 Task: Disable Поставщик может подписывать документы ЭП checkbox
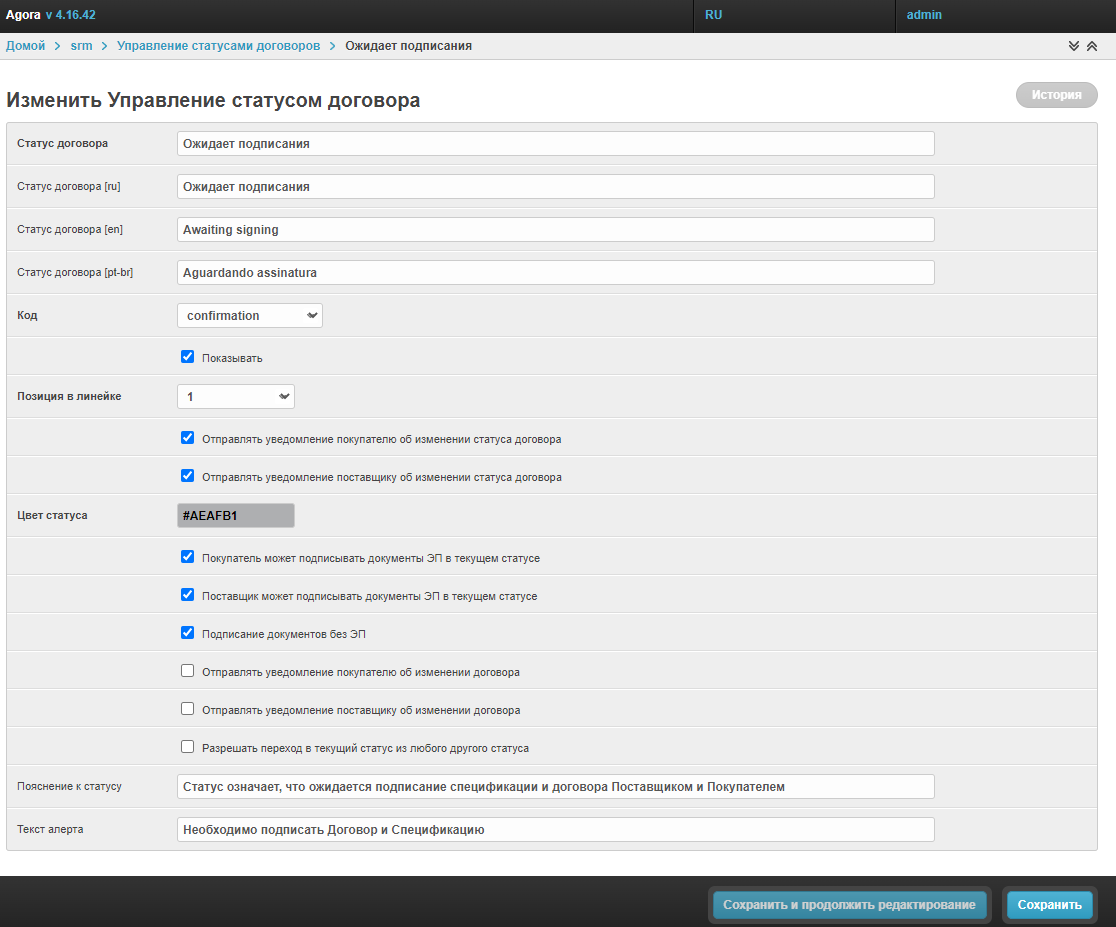[187, 595]
